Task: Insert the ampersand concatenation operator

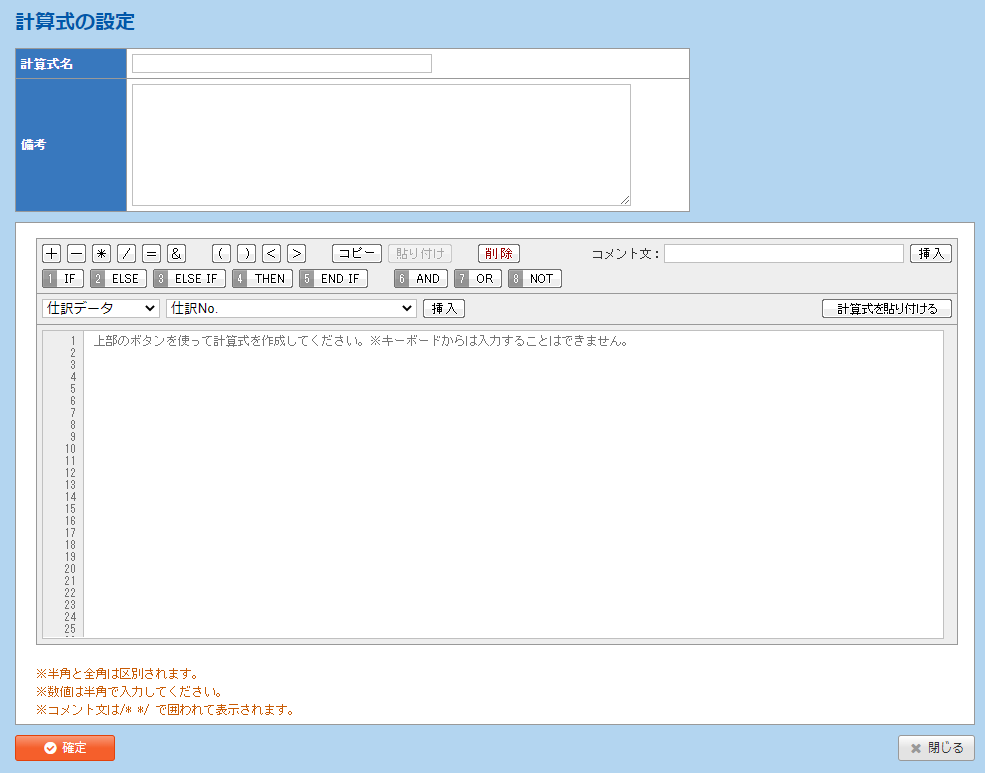Action: click(177, 253)
